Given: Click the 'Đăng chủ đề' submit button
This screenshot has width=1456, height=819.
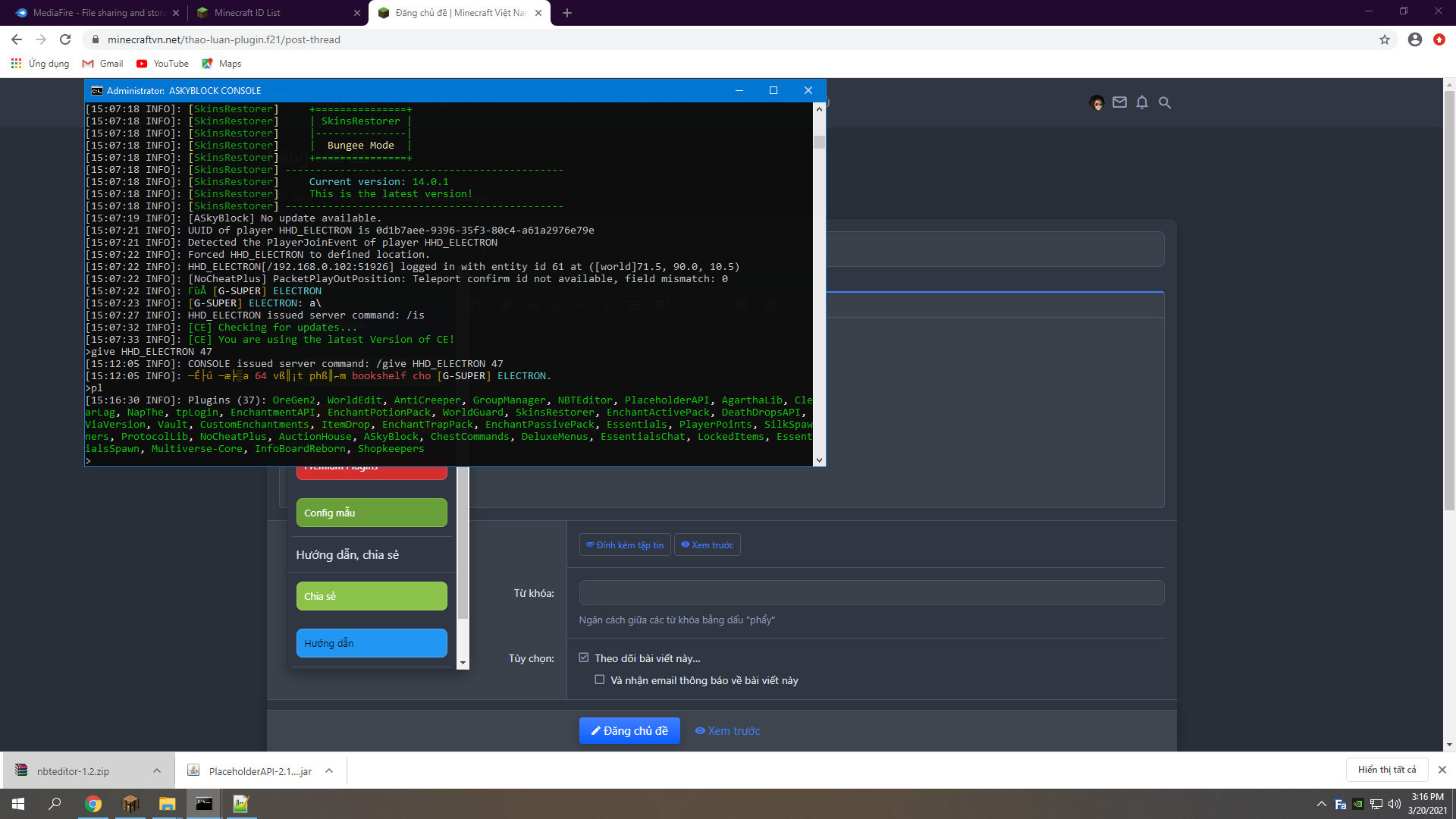Looking at the screenshot, I should [629, 730].
